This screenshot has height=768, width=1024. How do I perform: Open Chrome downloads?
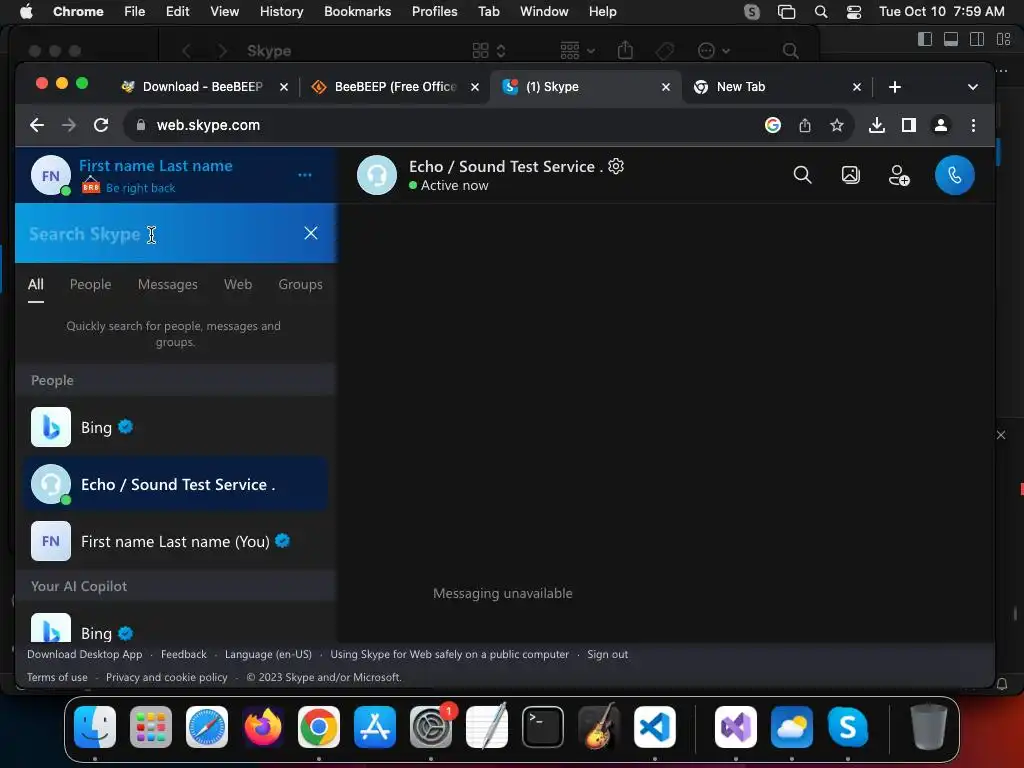point(876,125)
